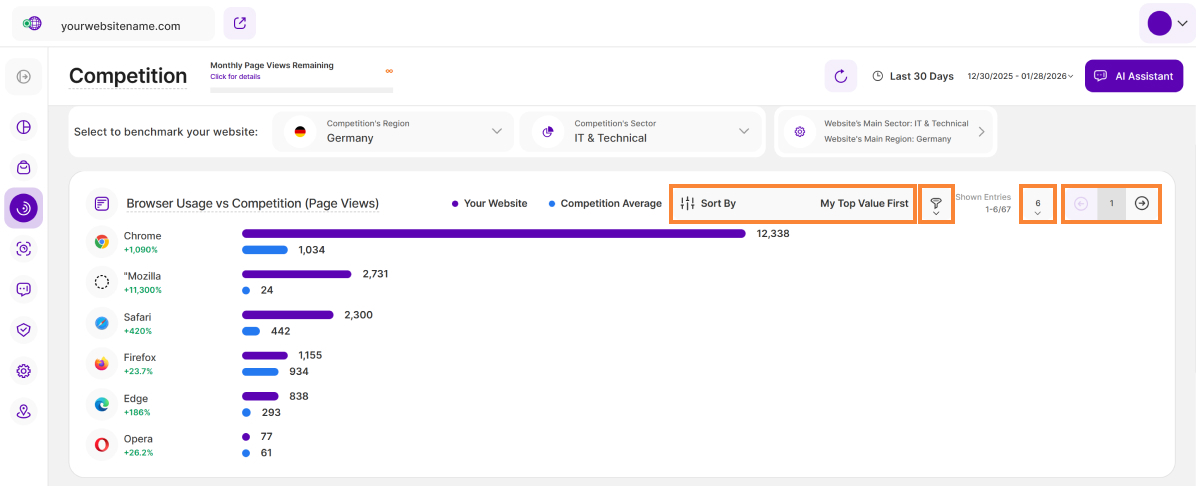The image size is (1196, 486).
Task: Change shown entries count from 6
Action: pos(1037,204)
